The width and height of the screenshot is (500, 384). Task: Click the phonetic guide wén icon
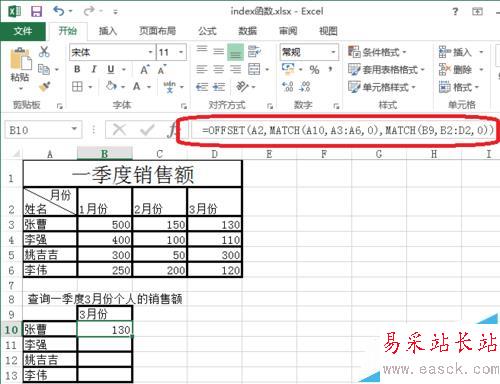(169, 87)
